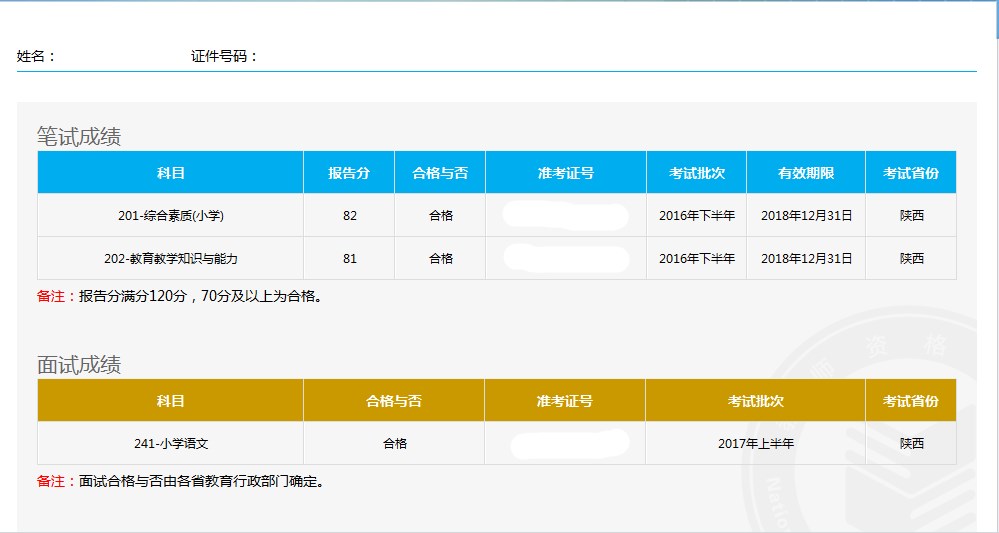This screenshot has height=533, width=999.
Task: Select the 201-综合素质(小学) subject cell
Action: 170,216
